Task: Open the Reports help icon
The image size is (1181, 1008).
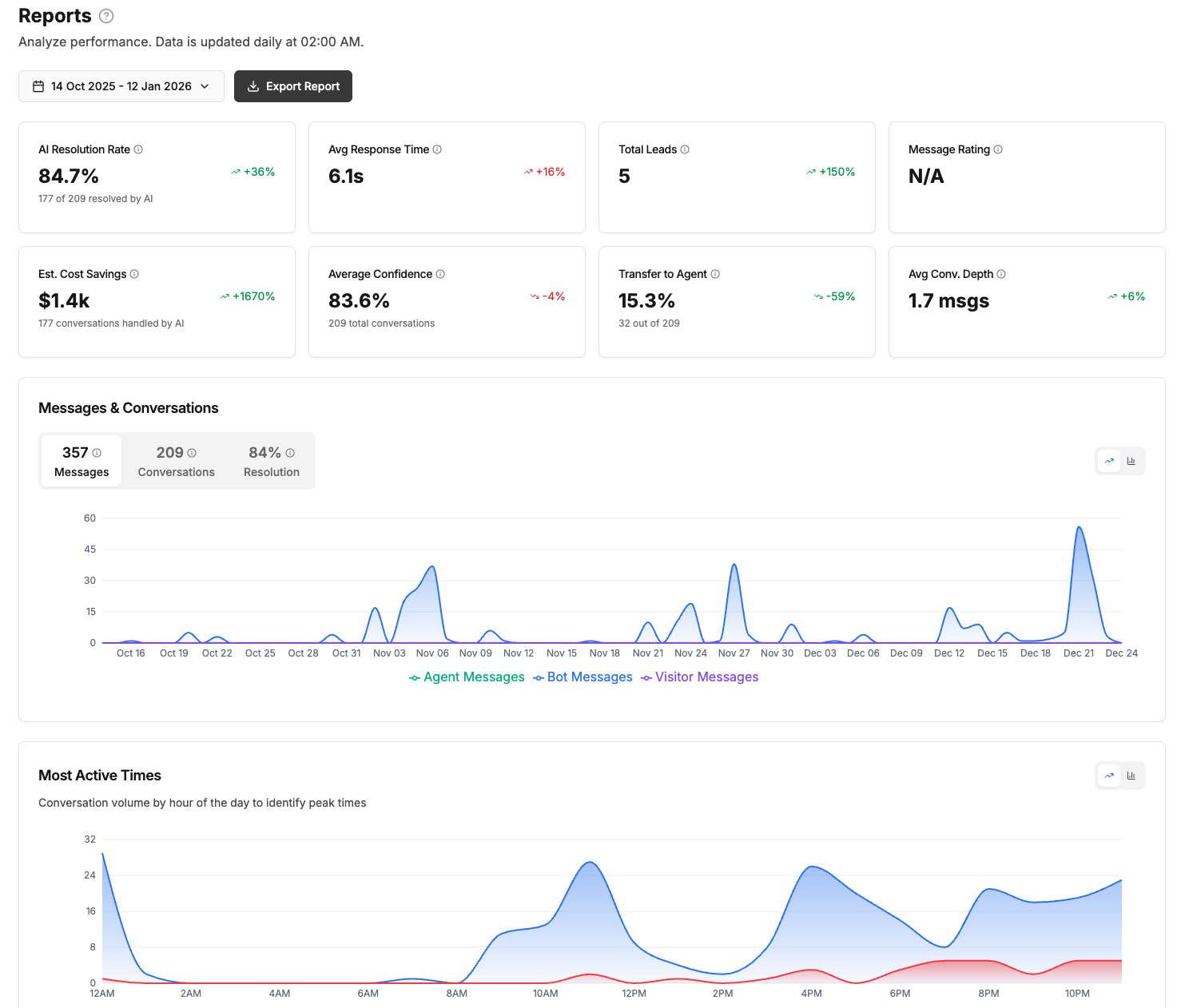Action: pos(106,15)
